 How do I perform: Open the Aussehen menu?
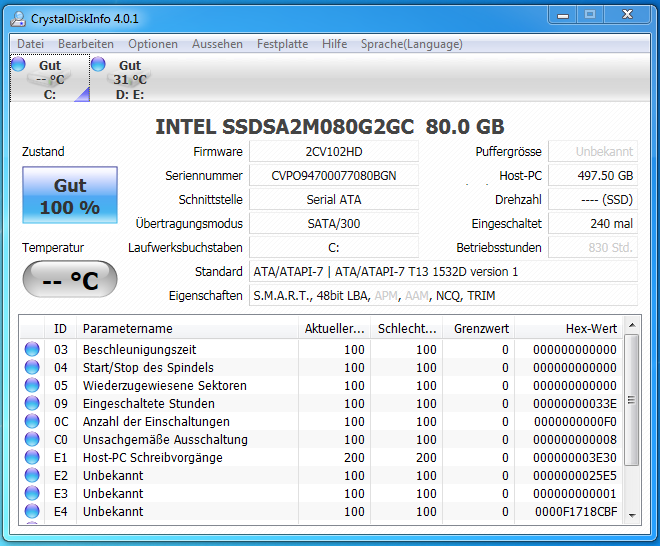click(217, 44)
